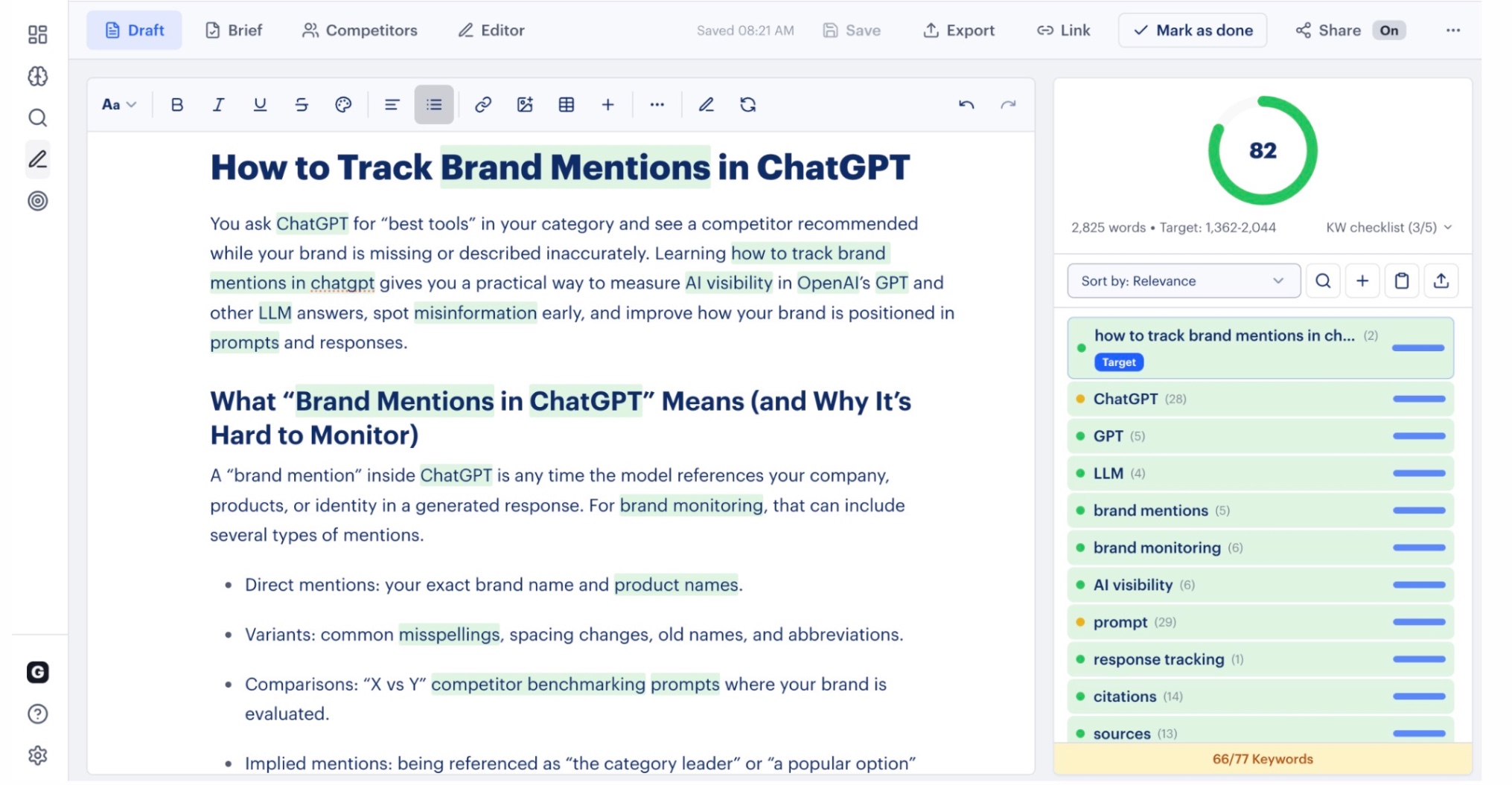The height and width of the screenshot is (785, 1512).
Task: Click the prompt row usage bar
Action: coord(1419,622)
